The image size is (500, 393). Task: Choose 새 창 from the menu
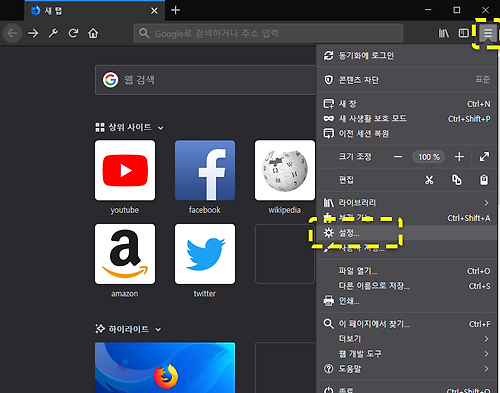tap(406, 104)
